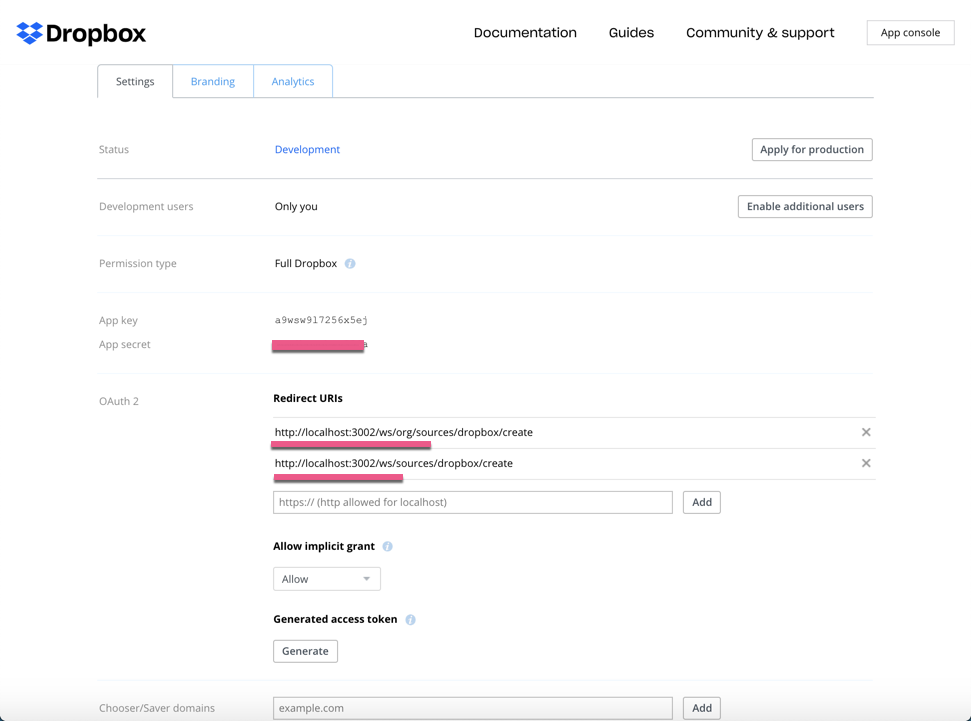The image size is (971, 721).
Task: Click the OAuth 2 label
Action: tap(119, 401)
